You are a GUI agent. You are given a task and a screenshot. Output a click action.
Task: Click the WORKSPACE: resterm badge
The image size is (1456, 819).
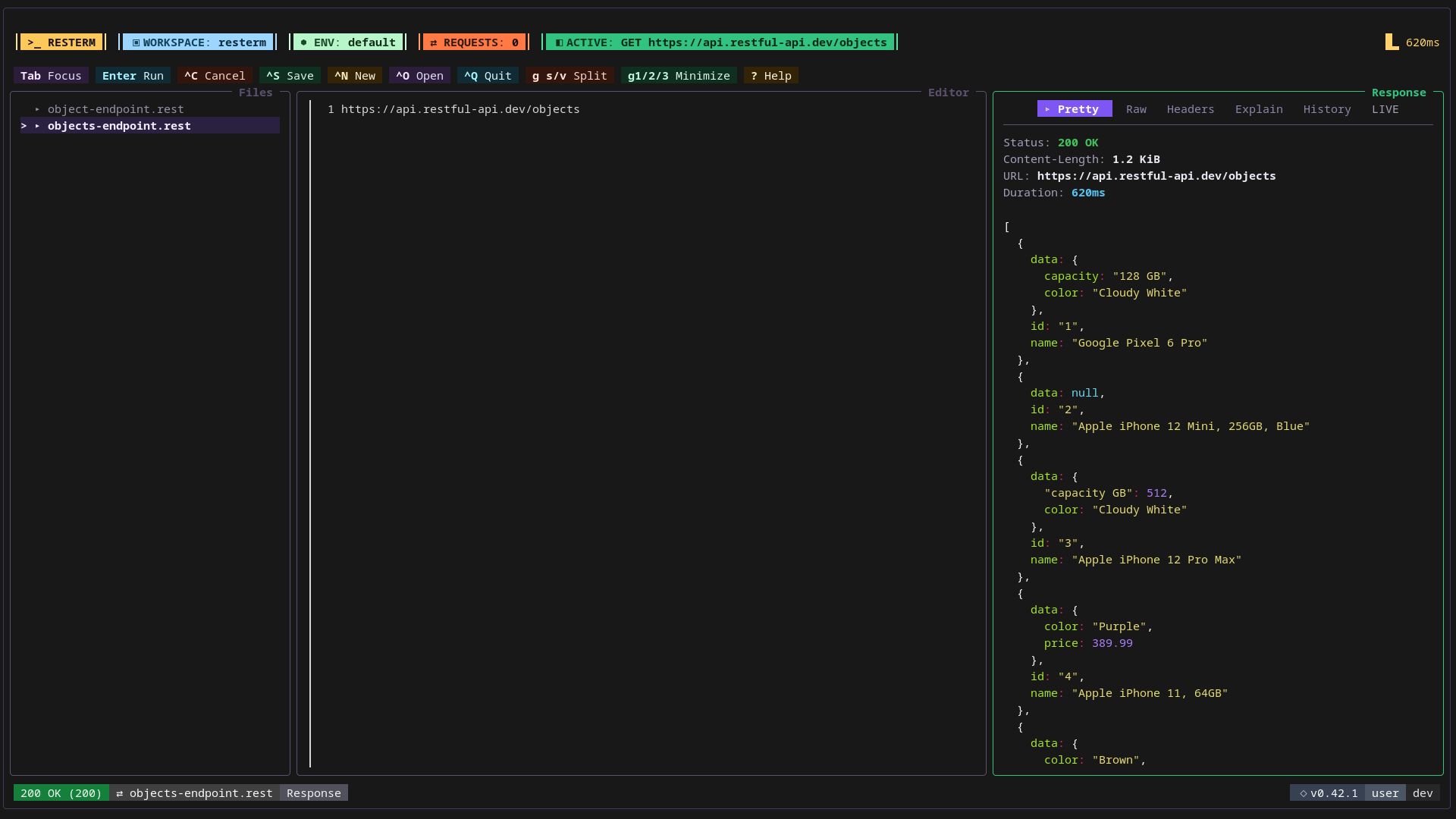pos(199,42)
